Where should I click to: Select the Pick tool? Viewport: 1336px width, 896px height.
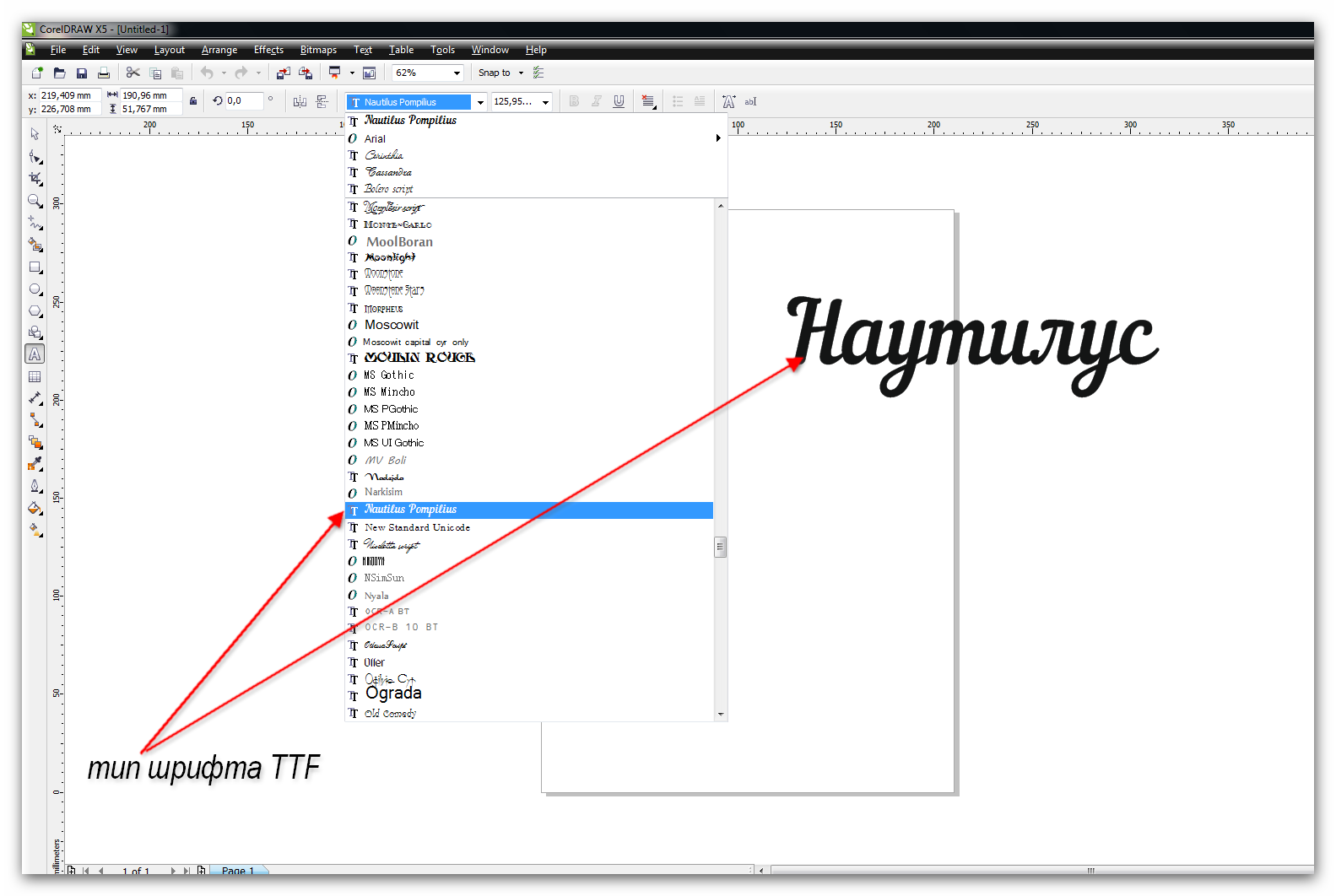point(35,134)
